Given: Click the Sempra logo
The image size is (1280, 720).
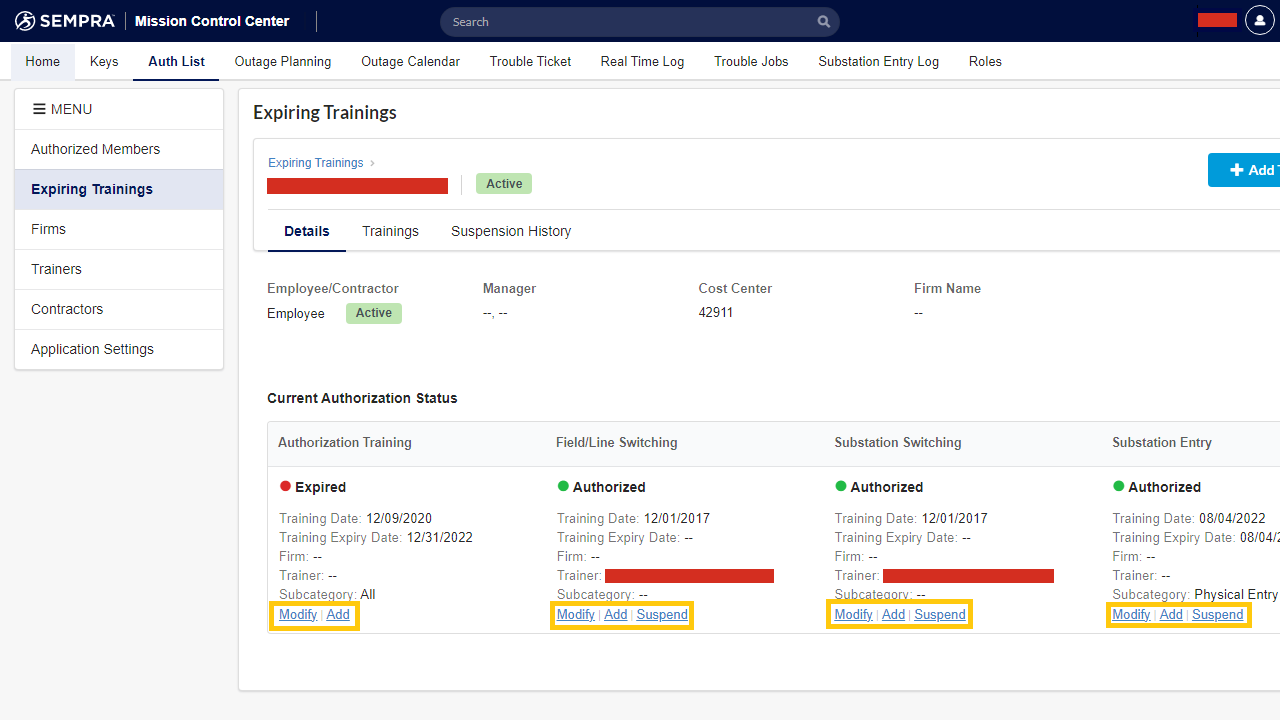Looking at the screenshot, I should (65, 21).
